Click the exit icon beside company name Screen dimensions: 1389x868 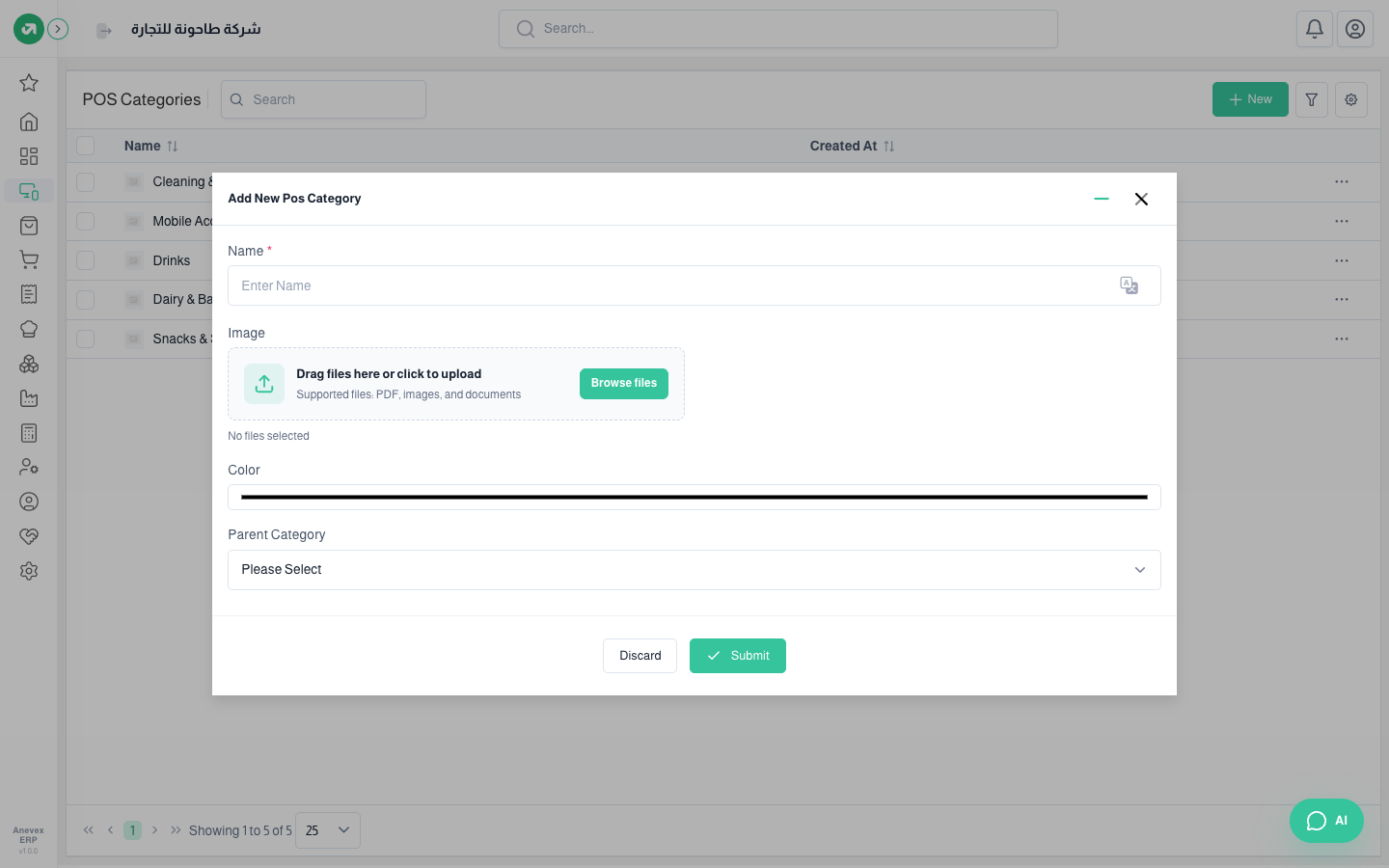[x=104, y=31]
